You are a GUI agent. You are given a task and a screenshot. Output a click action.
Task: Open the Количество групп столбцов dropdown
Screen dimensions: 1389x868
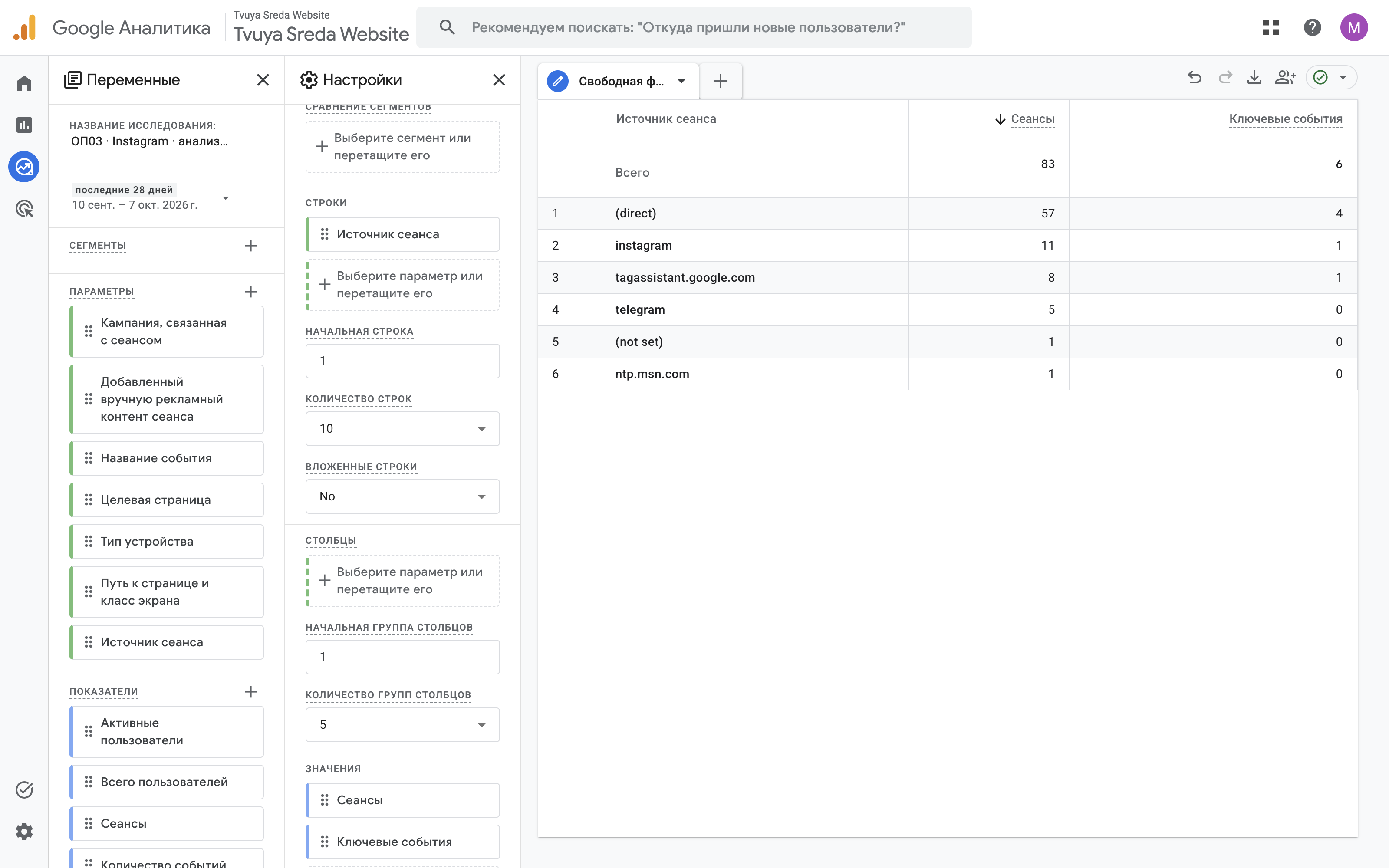[402, 724]
